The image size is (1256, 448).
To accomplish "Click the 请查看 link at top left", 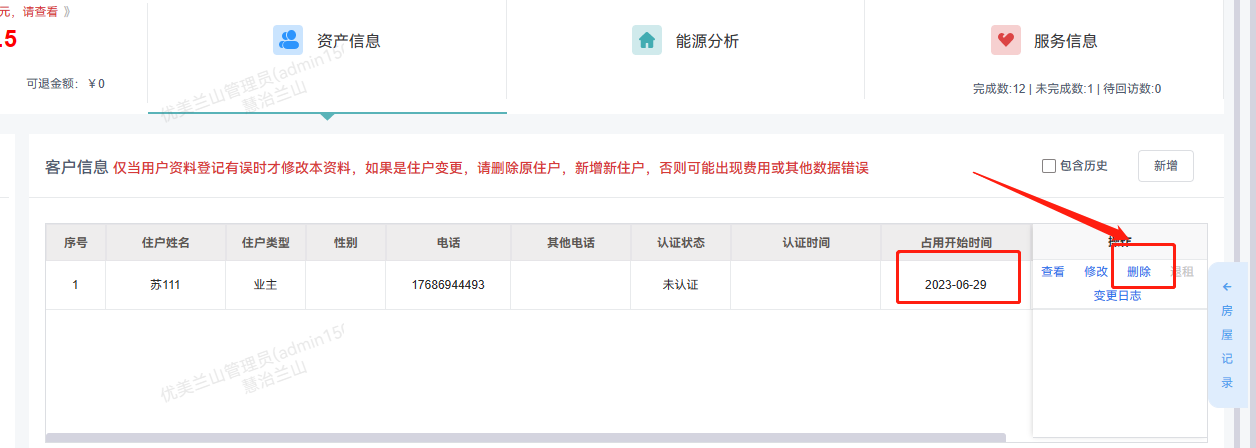I will pyautogui.click(x=41, y=12).
